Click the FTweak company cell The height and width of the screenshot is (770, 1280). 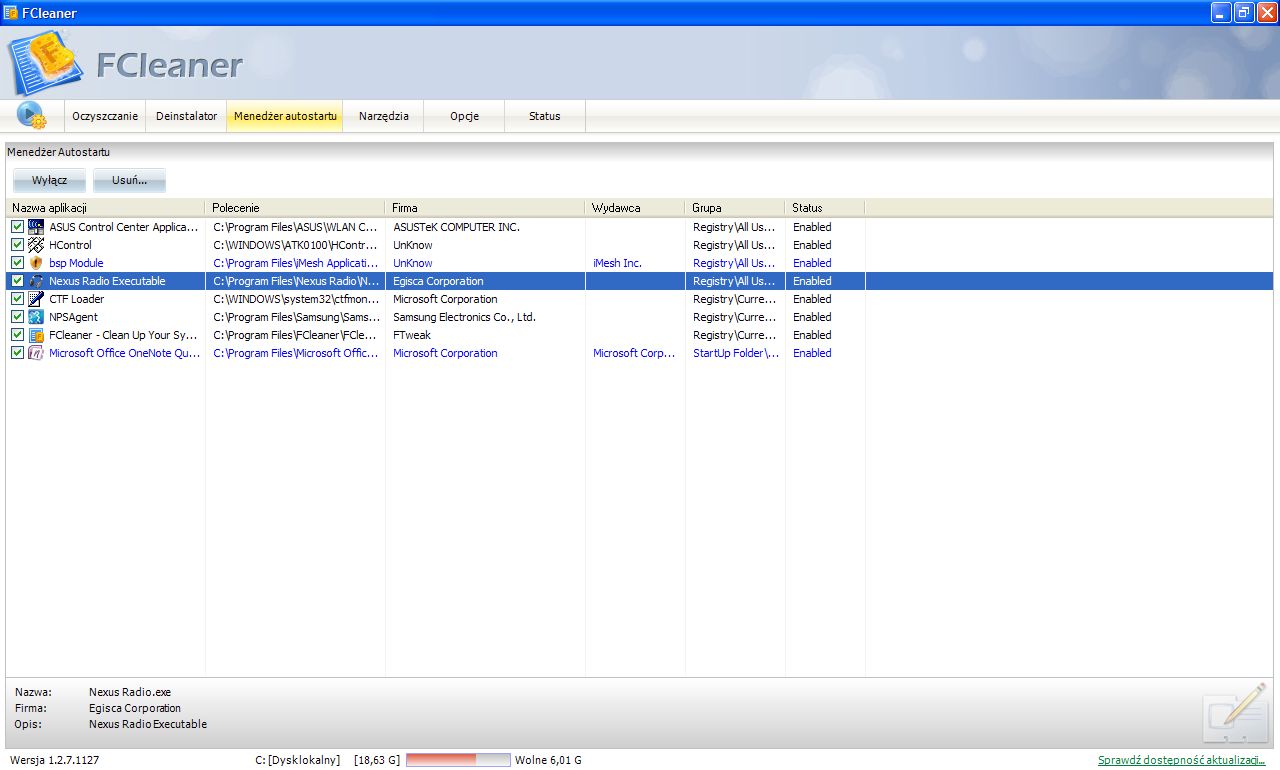click(x=412, y=335)
